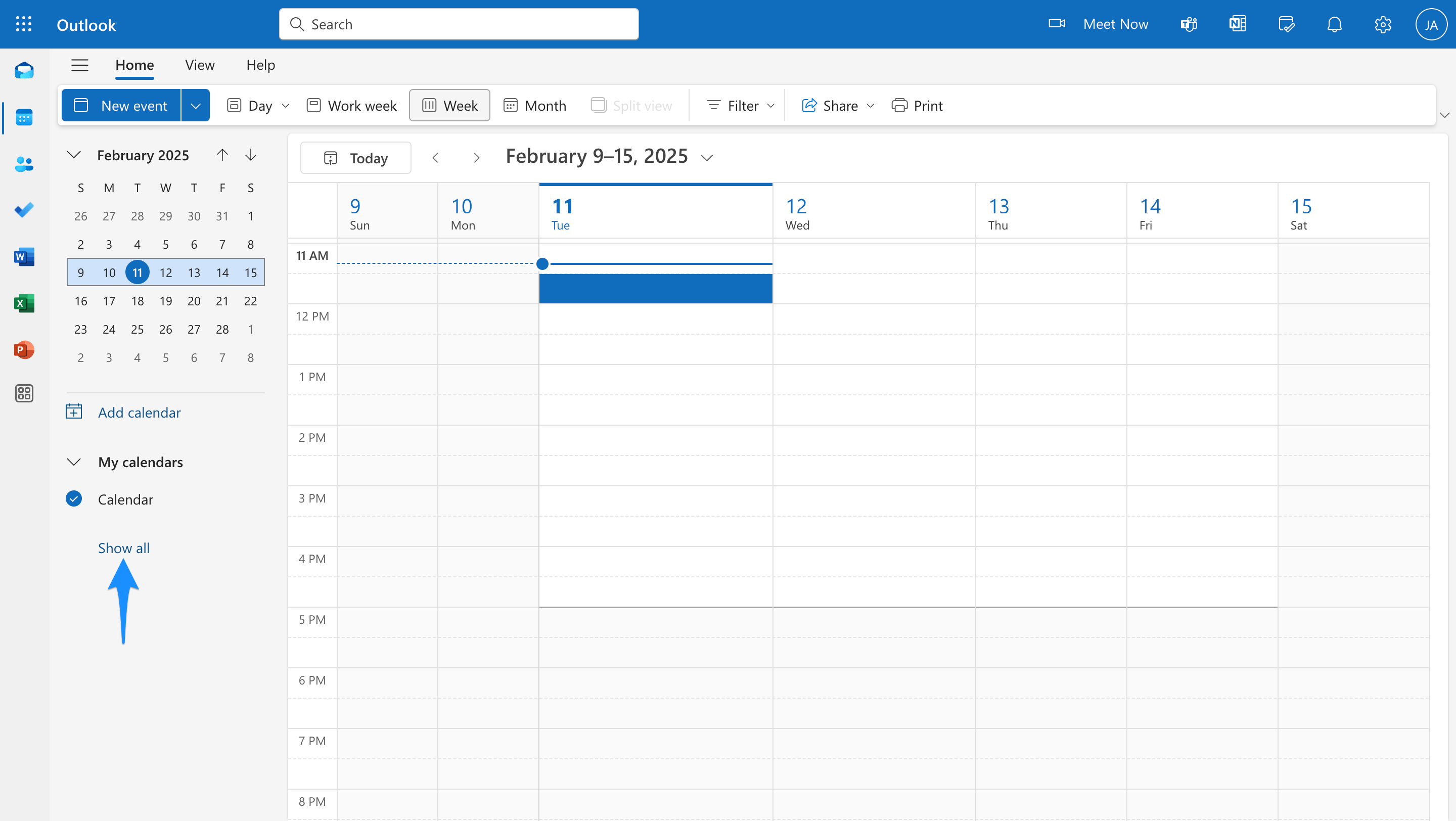The width and height of the screenshot is (1456, 821).
Task: Open the Settings gear icon
Action: coord(1383,24)
